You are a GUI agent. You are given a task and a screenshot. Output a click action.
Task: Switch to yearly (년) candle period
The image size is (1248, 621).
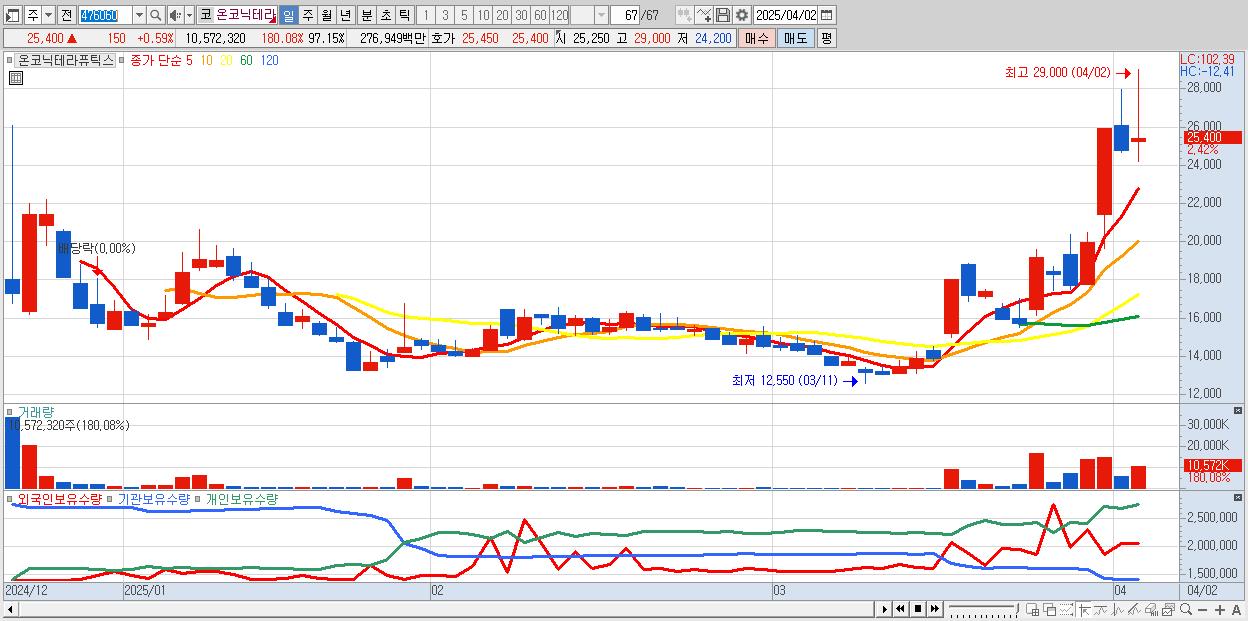click(345, 15)
